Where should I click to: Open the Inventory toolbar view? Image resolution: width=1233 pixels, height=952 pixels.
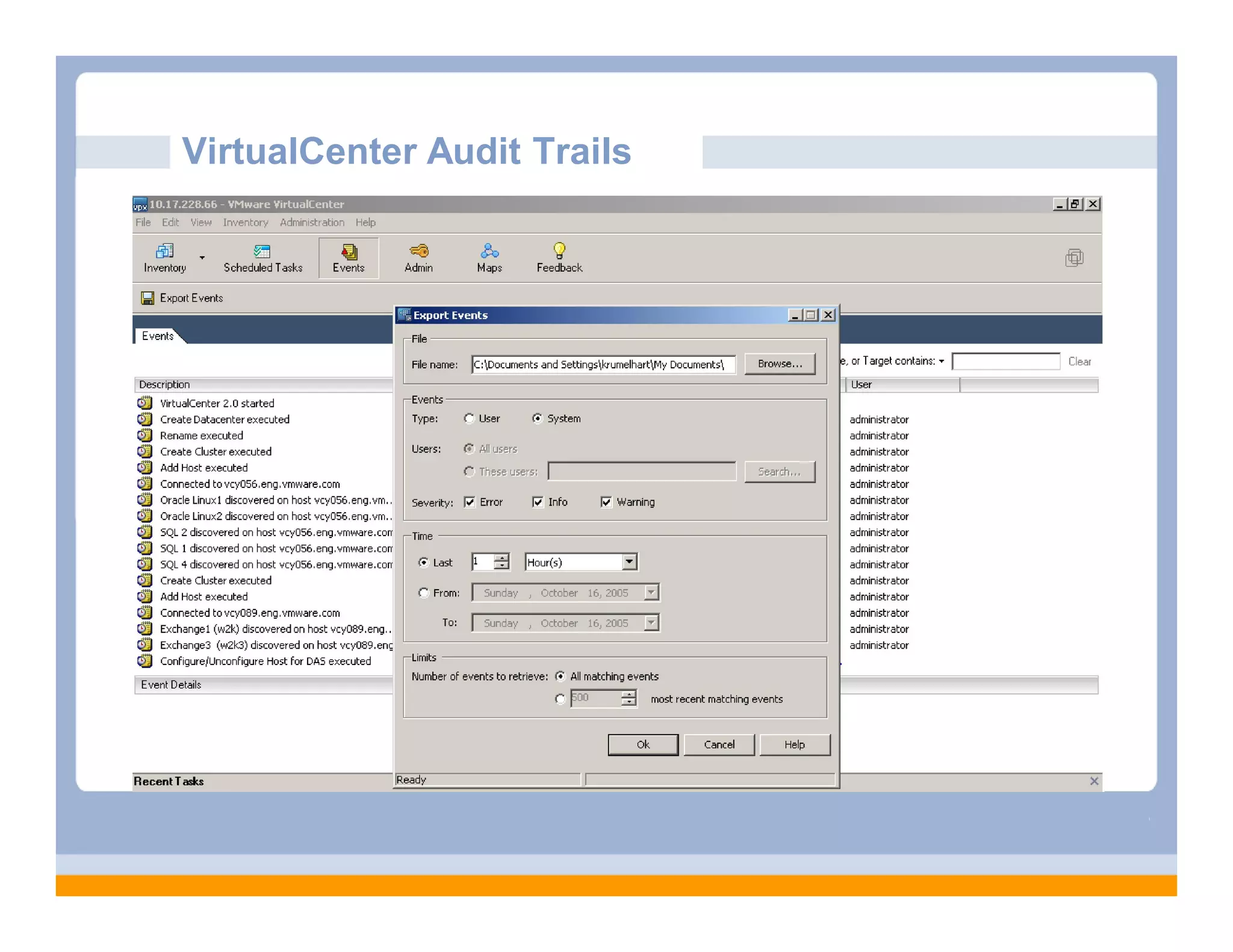(x=164, y=258)
